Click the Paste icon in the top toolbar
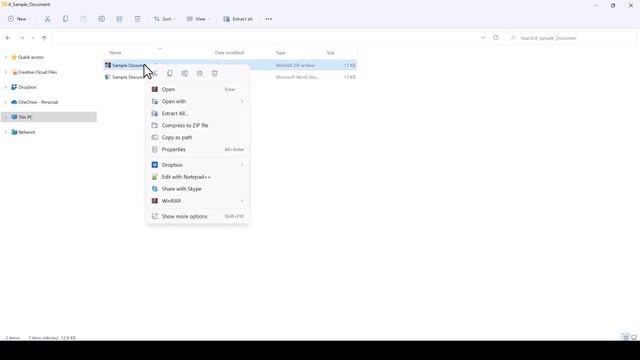640x360 pixels. [83, 19]
